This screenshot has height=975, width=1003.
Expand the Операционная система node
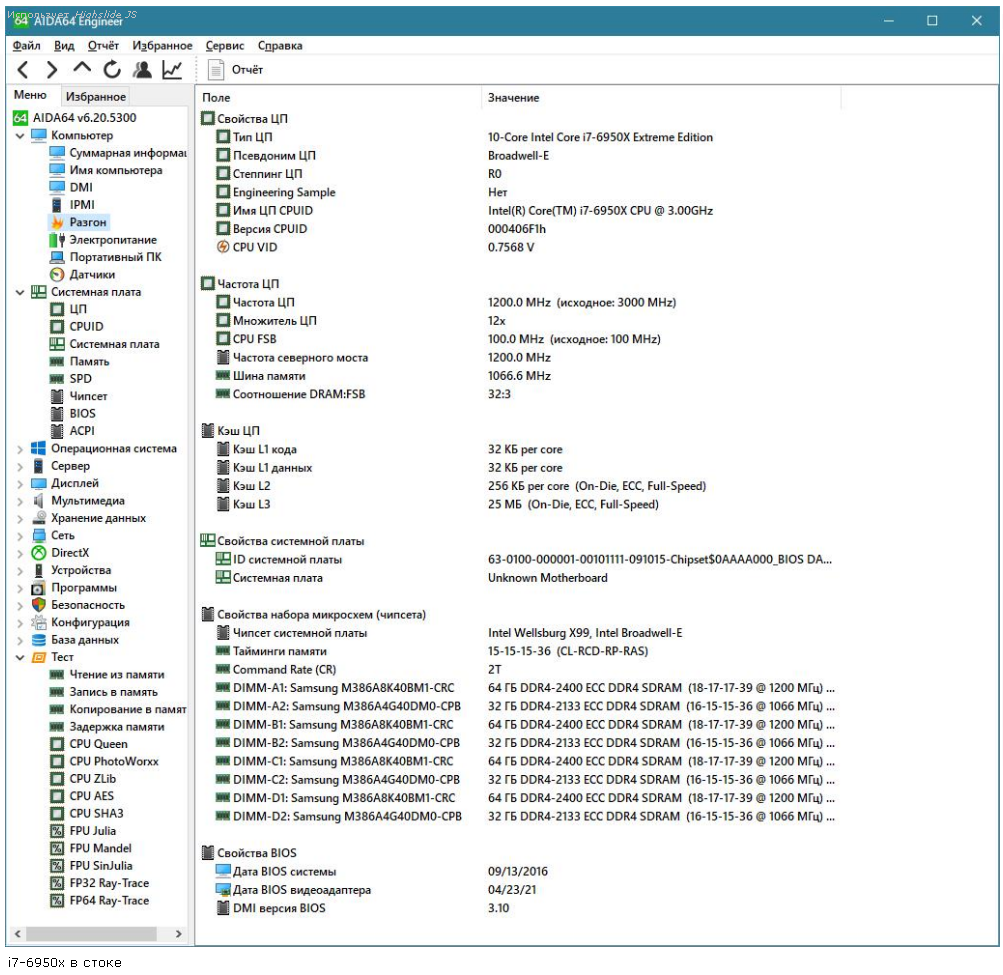pos(20,449)
